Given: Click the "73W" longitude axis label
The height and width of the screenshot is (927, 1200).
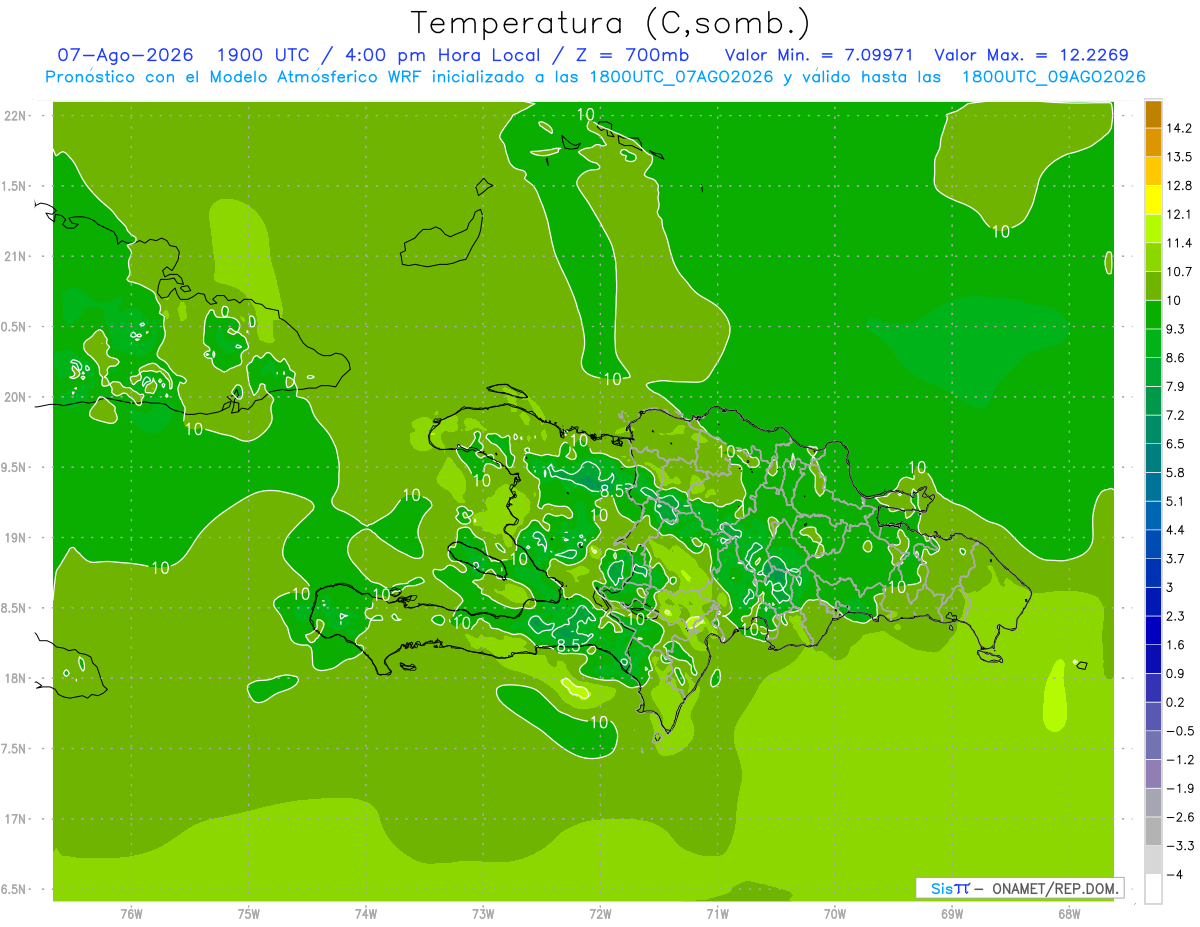Looking at the screenshot, I should [483, 914].
